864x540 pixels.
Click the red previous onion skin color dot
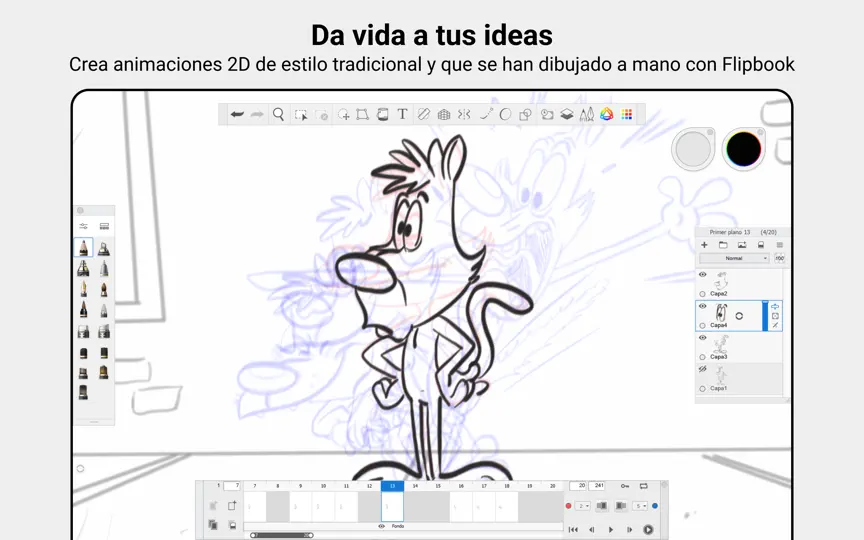(569, 506)
